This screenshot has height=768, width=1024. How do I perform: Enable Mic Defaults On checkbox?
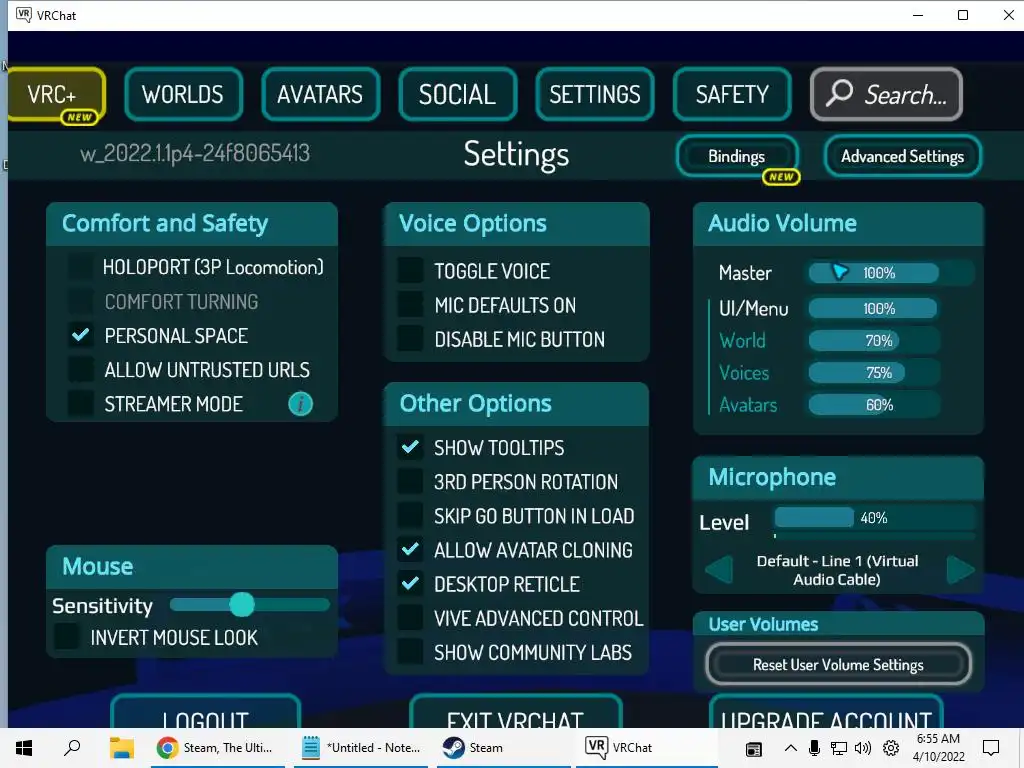(x=410, y=304)
